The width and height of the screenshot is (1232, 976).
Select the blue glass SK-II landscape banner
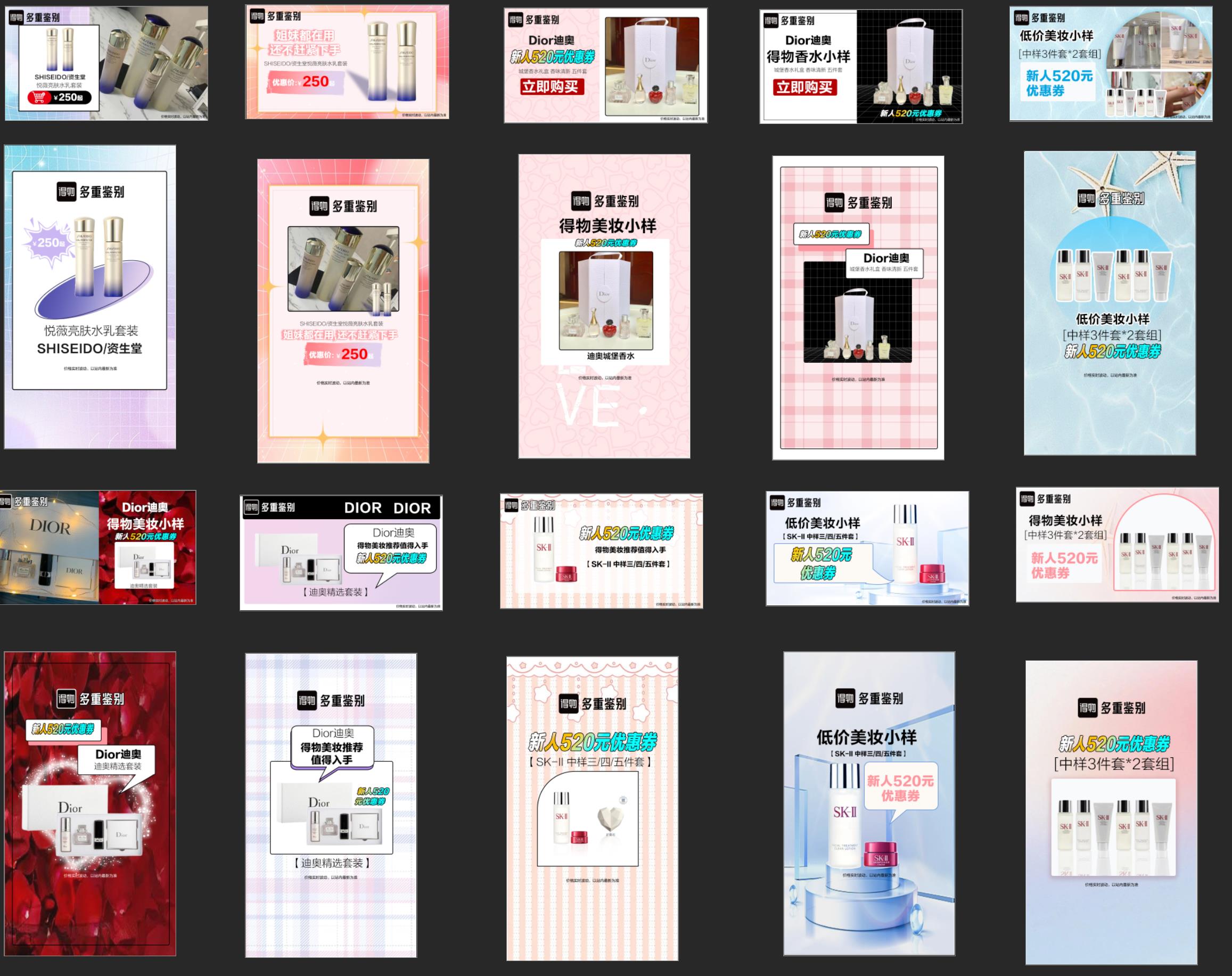867,548
